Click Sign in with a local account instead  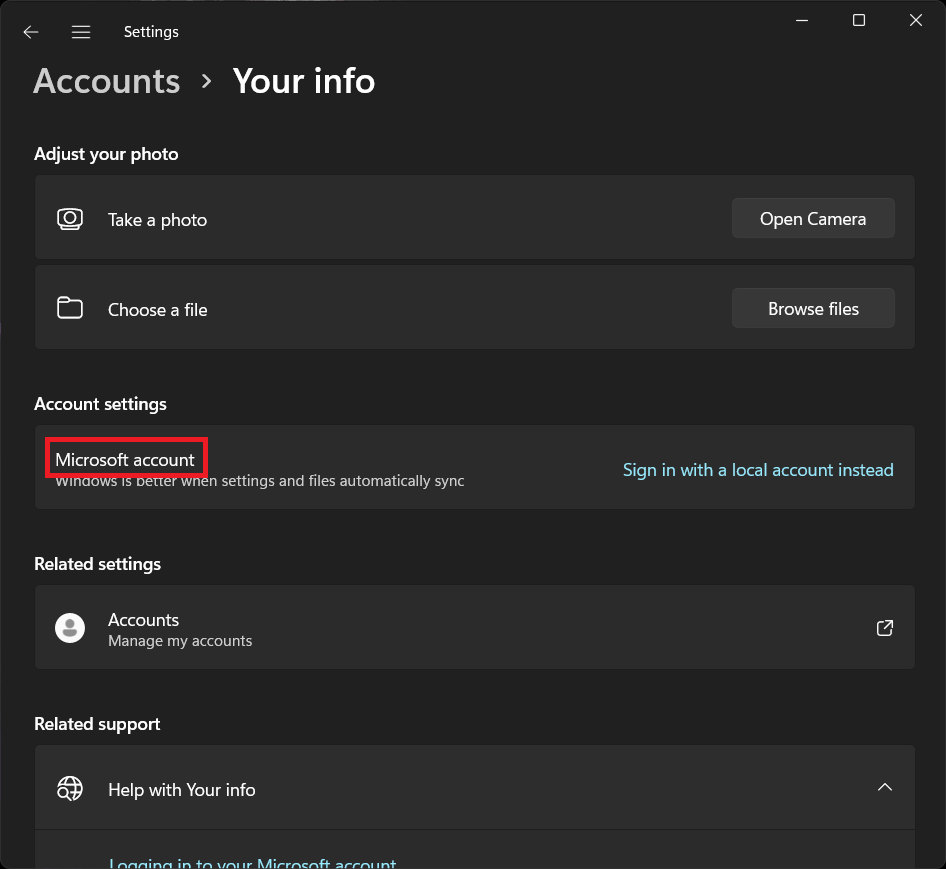tap(758, 470)
